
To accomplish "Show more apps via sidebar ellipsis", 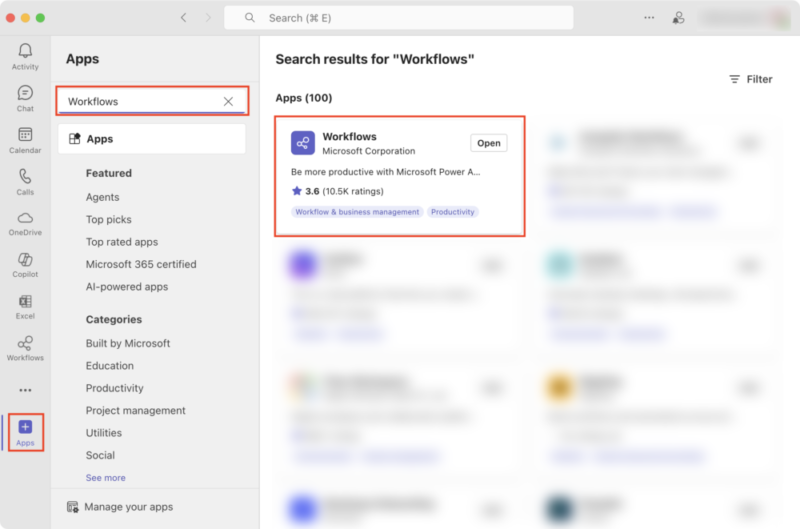I will (25, 390).
